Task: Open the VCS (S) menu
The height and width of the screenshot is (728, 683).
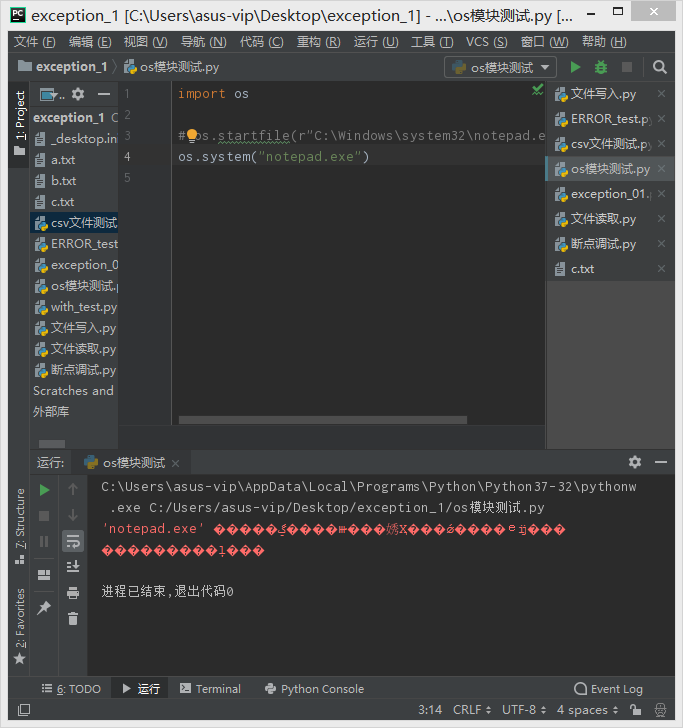Action: point(487,42)
